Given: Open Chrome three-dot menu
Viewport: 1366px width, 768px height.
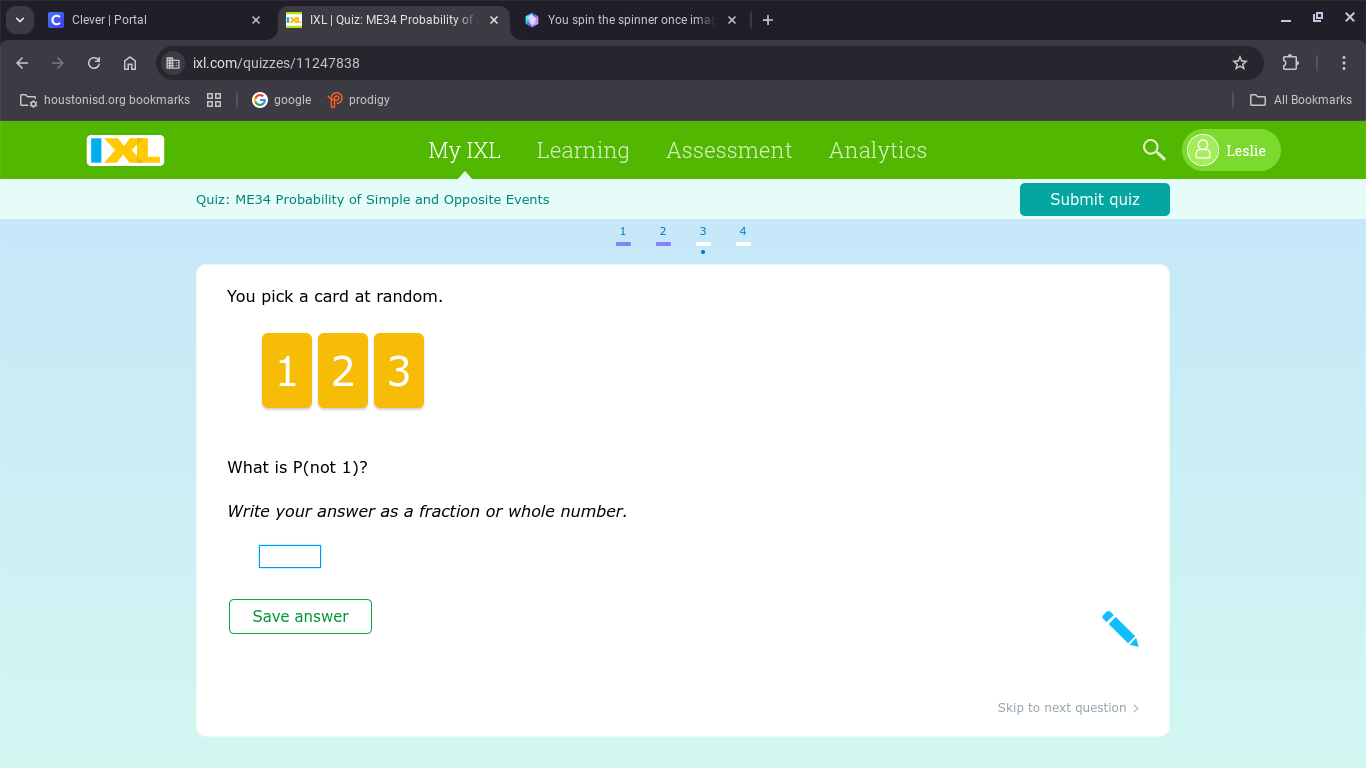Looking at the screenshot, I should tap(1344, 63).
